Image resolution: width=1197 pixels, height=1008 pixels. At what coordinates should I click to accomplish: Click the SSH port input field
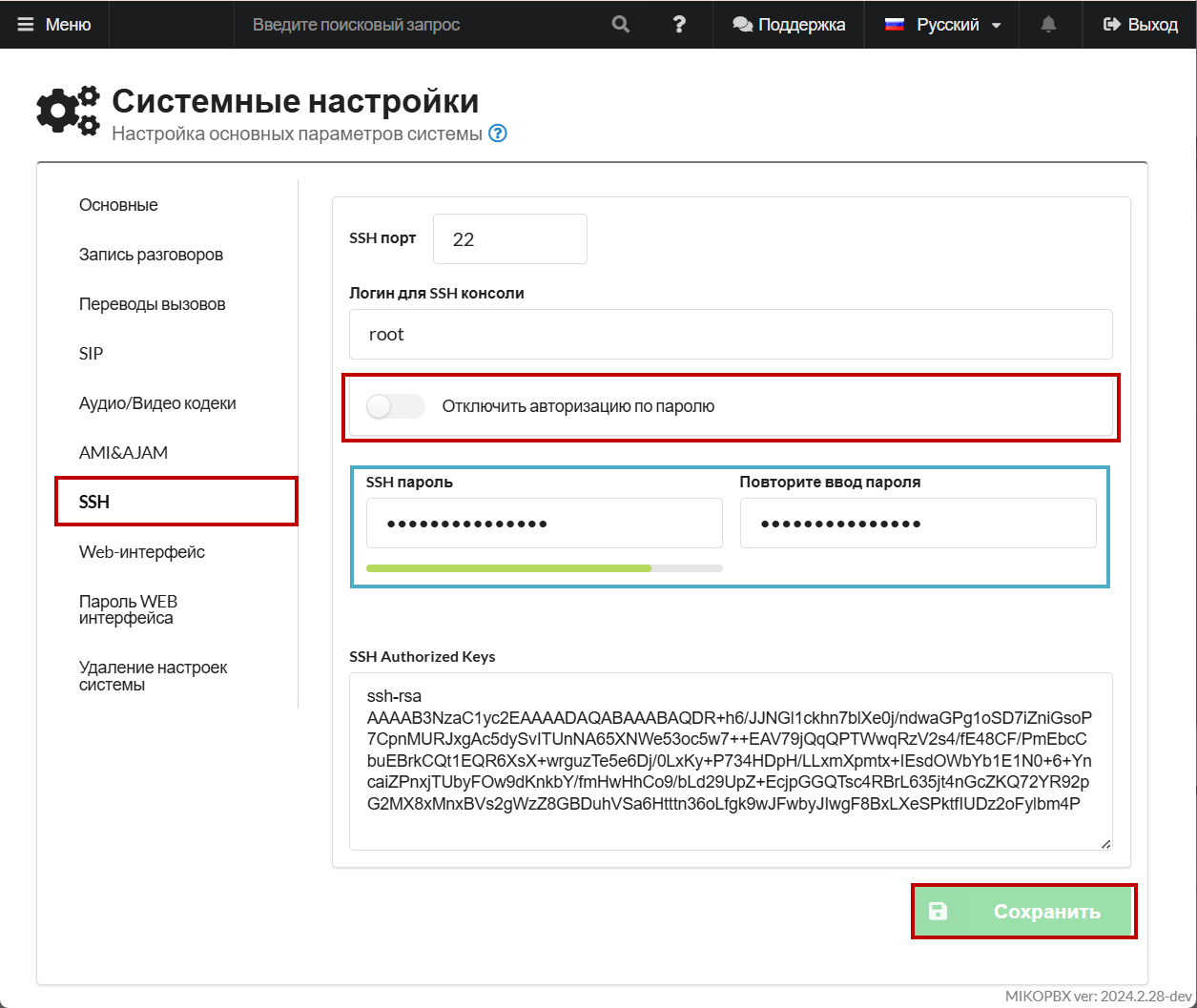click(509, 239)
